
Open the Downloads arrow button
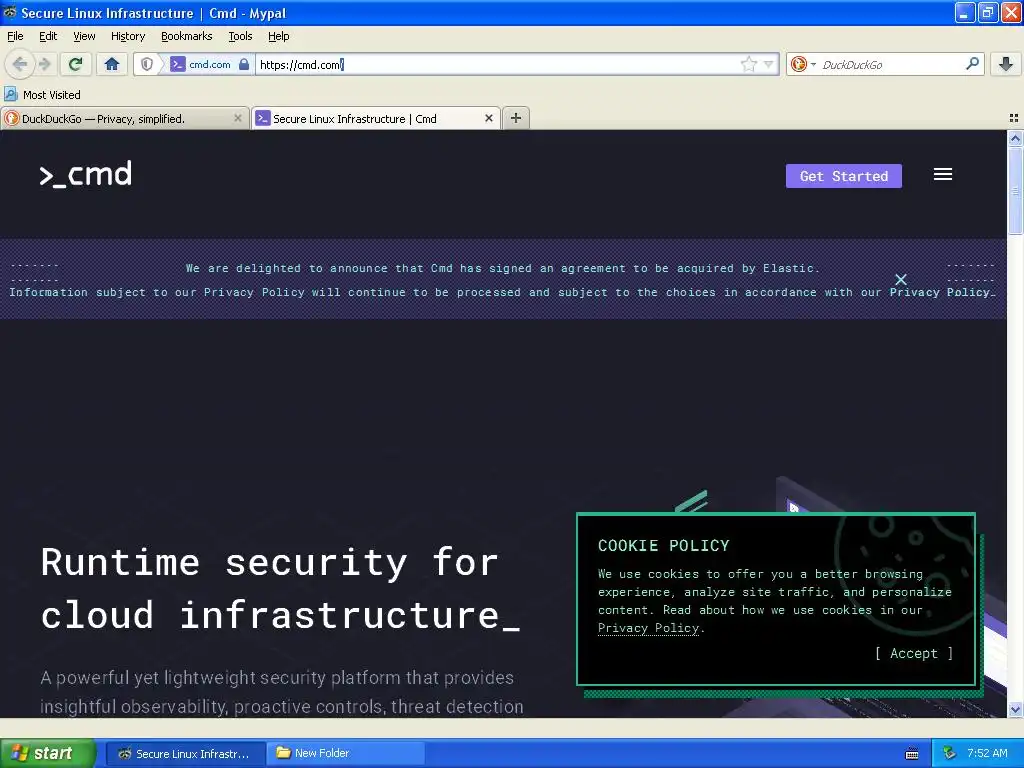[x=1006, y=64]
